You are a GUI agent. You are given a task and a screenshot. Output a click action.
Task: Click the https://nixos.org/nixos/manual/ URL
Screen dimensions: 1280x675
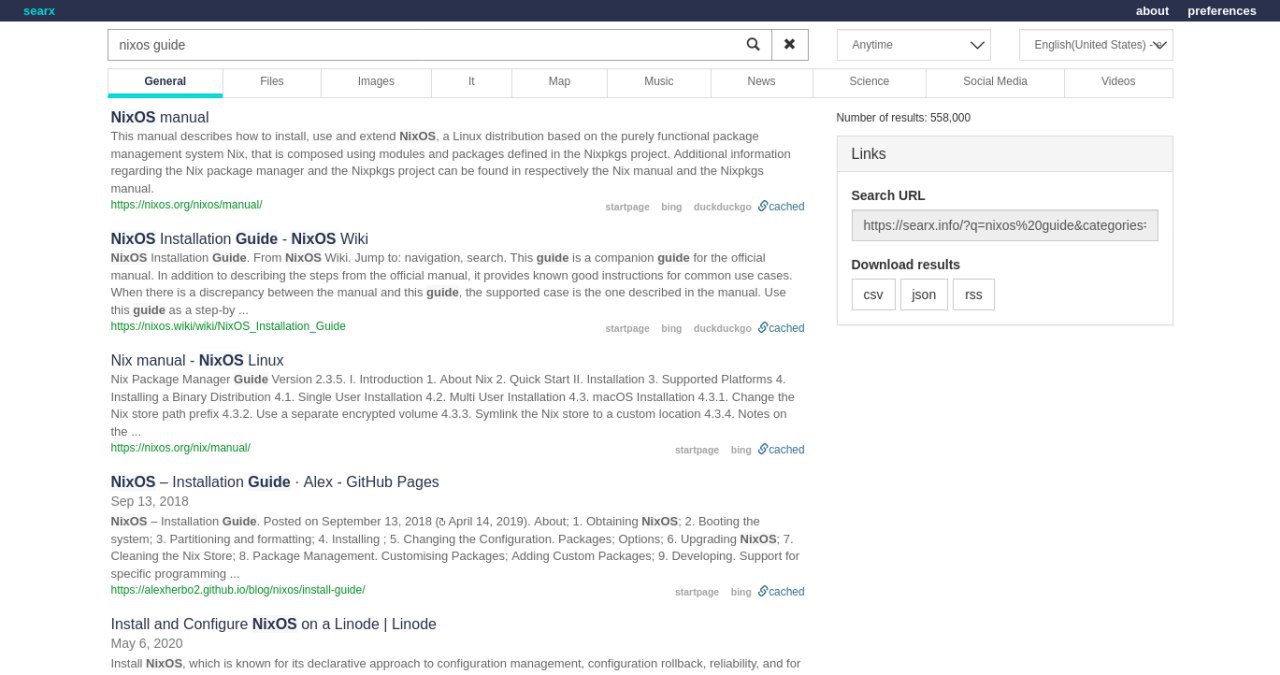(x=186, y=204)
